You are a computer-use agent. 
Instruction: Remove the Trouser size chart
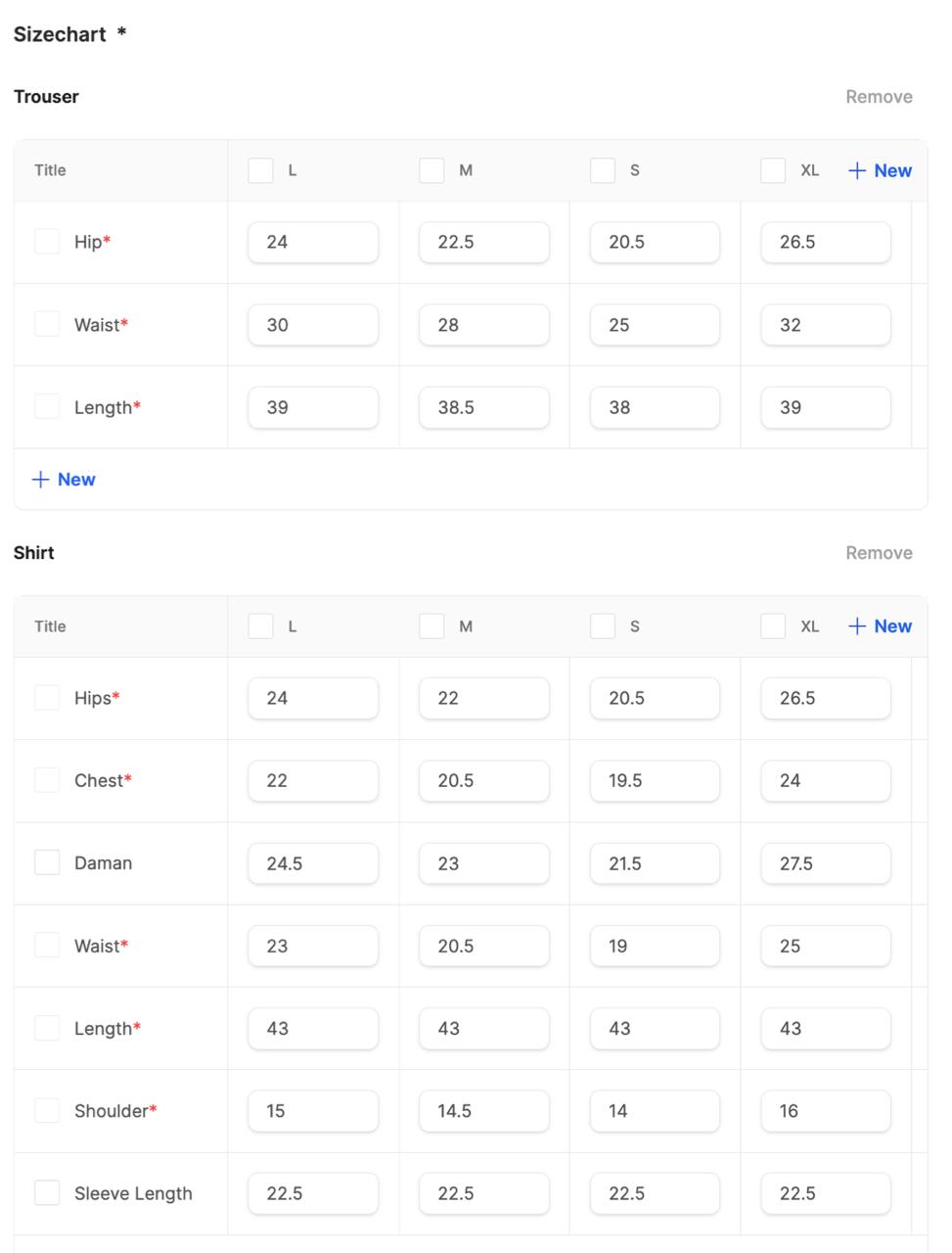pos(879,97)
